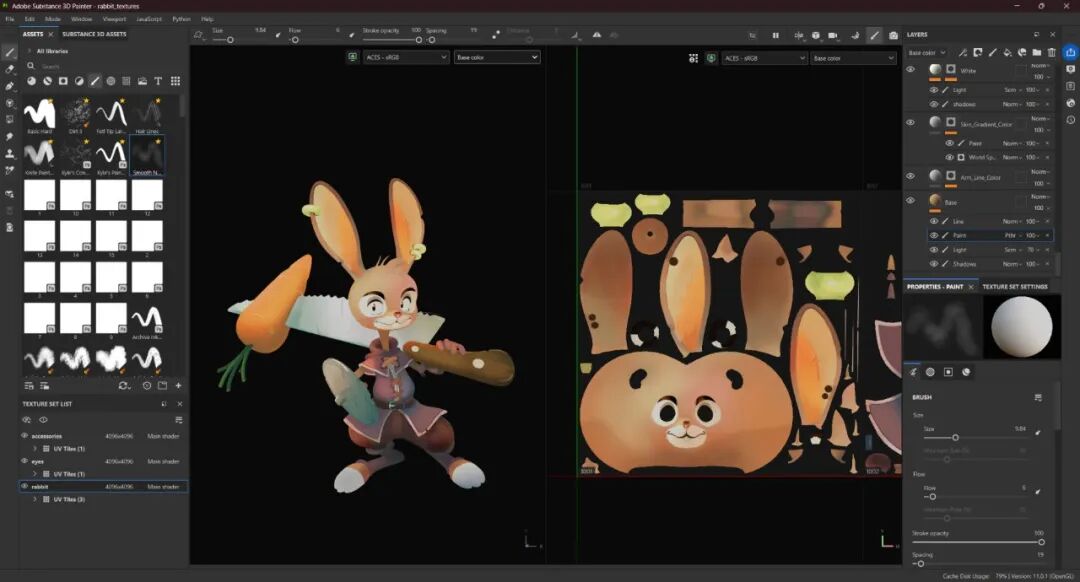Open the Python menu
1080x582 pixels.
click(x=181, y=19)
